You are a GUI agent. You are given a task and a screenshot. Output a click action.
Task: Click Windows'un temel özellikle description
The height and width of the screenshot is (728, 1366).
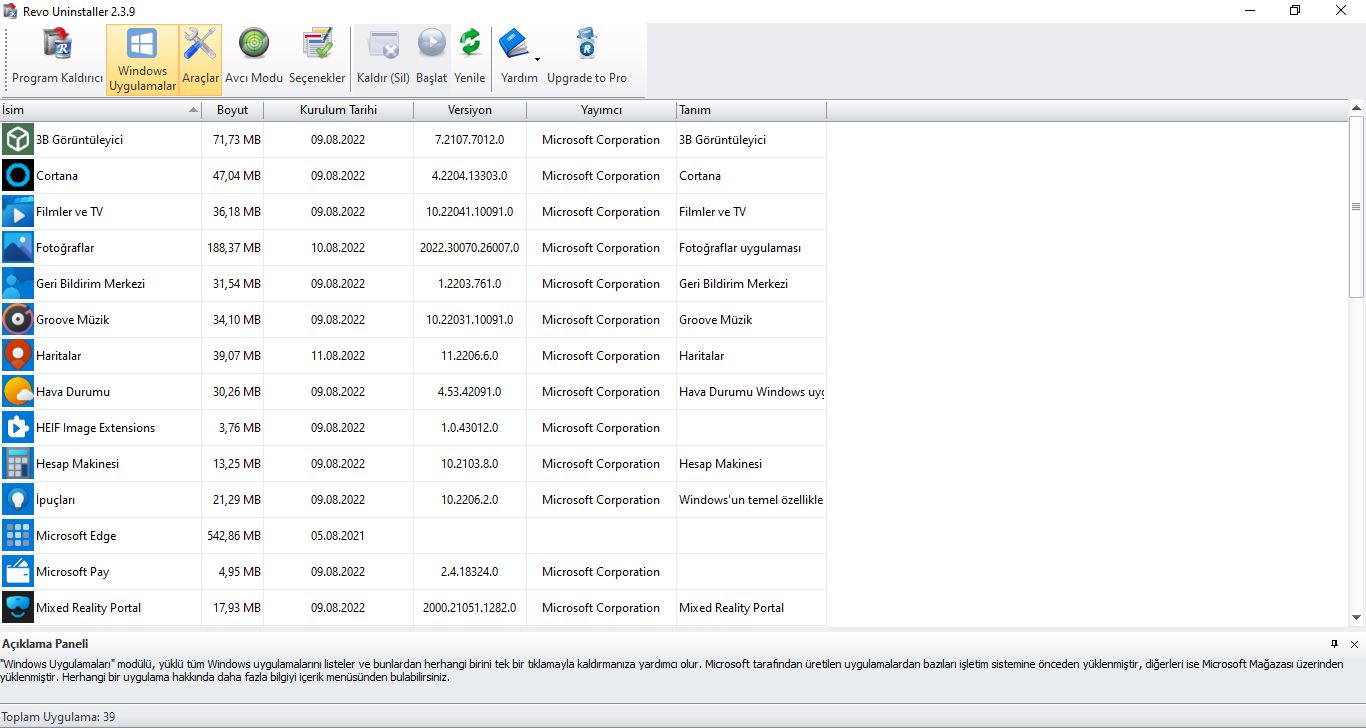pos(751,500)
